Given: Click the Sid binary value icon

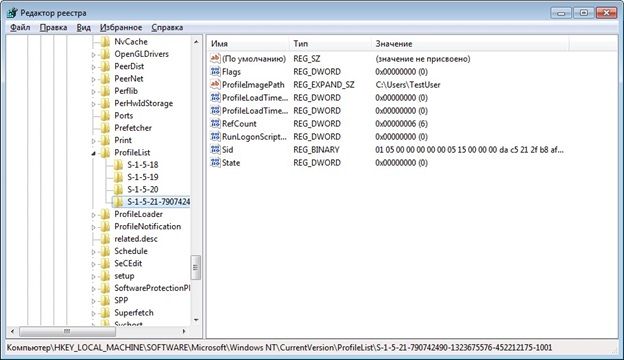Looking at the screenshot, I should tap(215, 150).
